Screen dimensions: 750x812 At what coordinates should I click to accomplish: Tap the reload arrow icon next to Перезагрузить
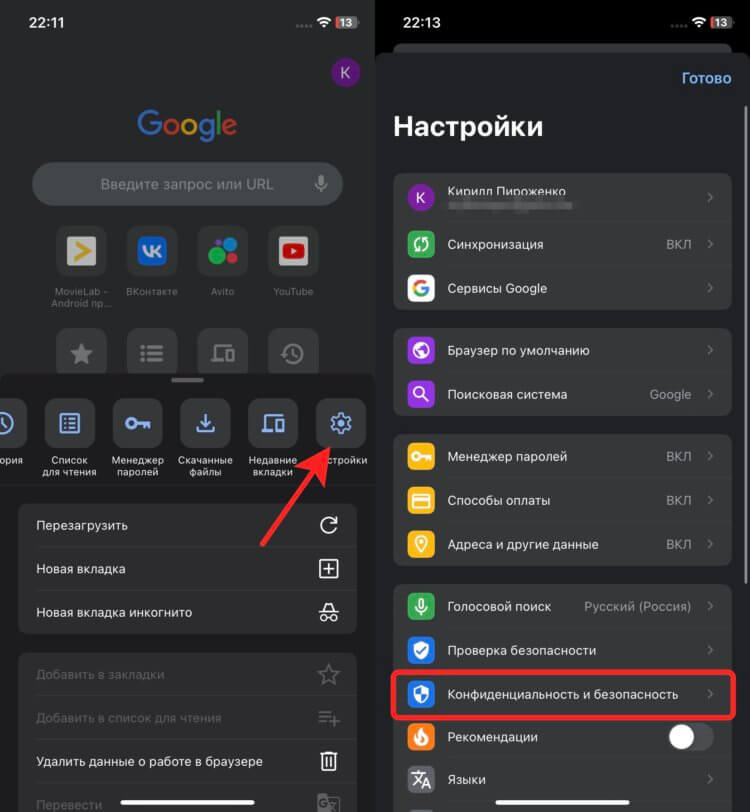coord(328,525)
